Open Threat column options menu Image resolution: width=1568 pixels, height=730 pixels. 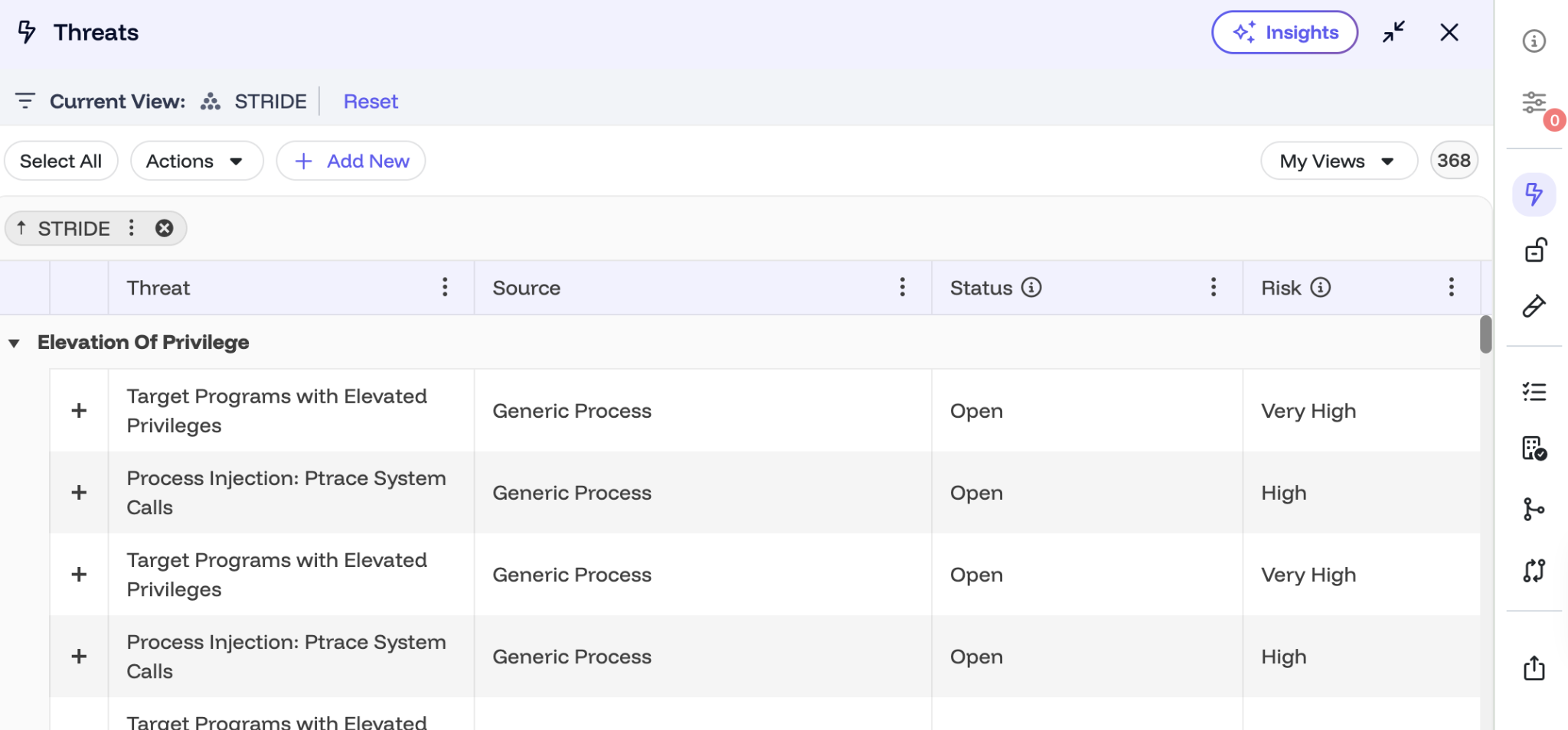click(x=445, y=288)
